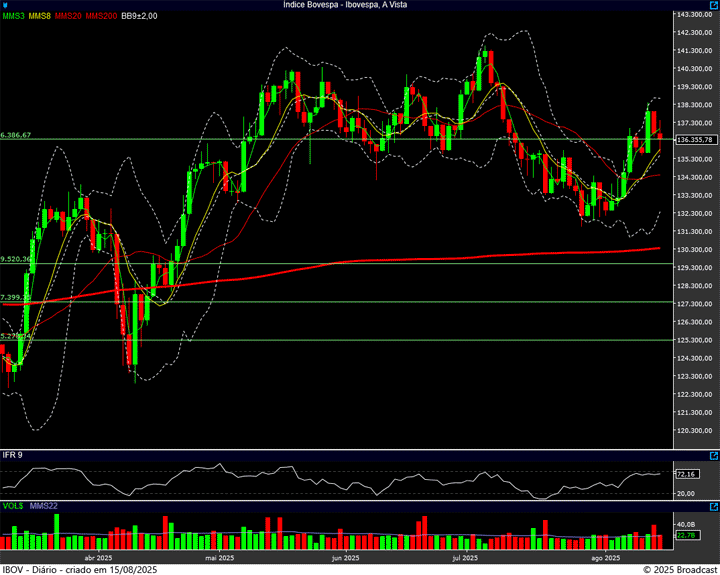The width and height of the screenshot is (720, 575).
Task: Click the chart title Índice Bovespa - Ibovespa, A Vista
Action: click(345, 5)
